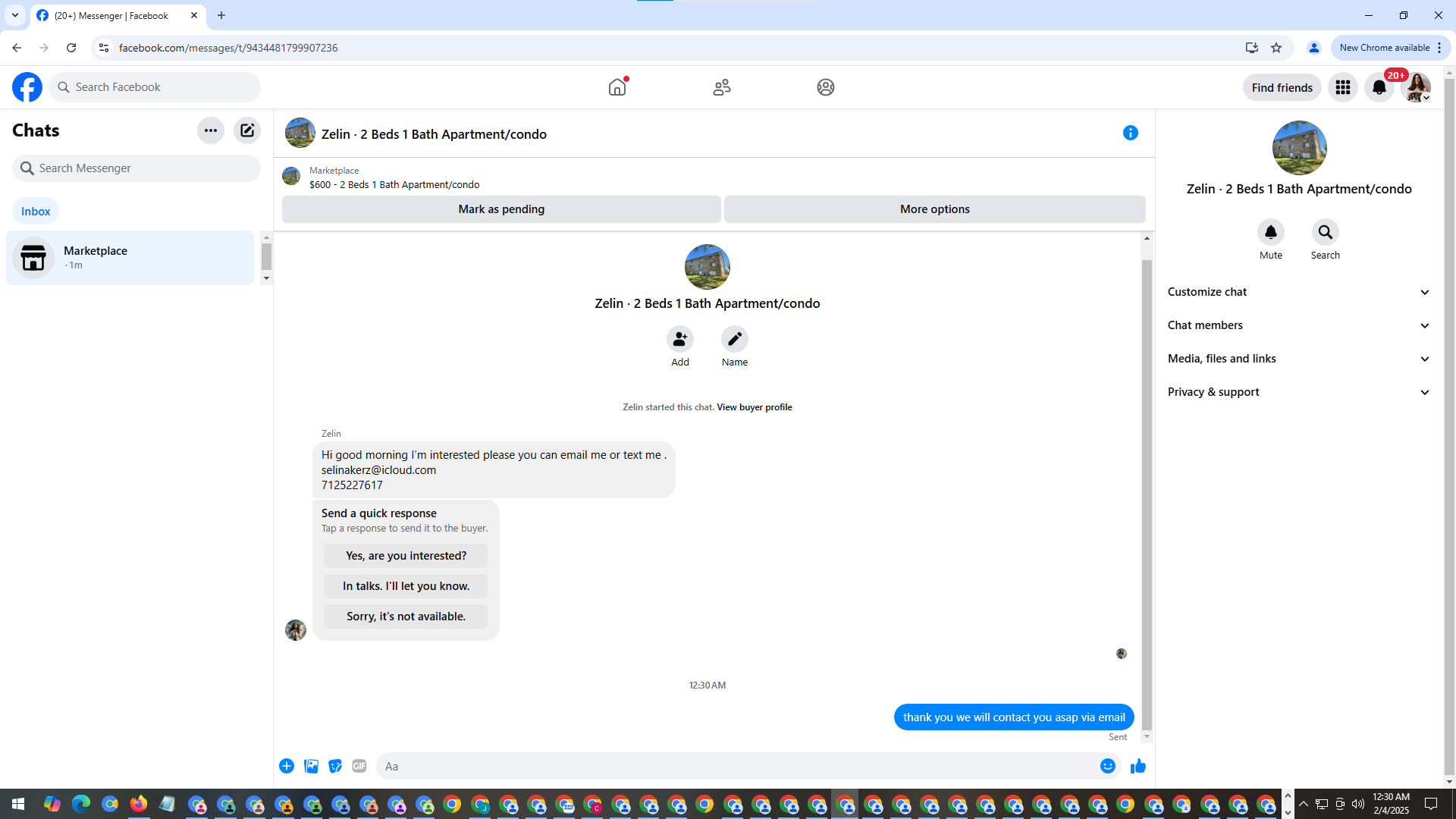Send quick reply 'Sorry, it's not available.'
Image resolution: width=1456 pixels, height=819 pixels.
[406, 617]
